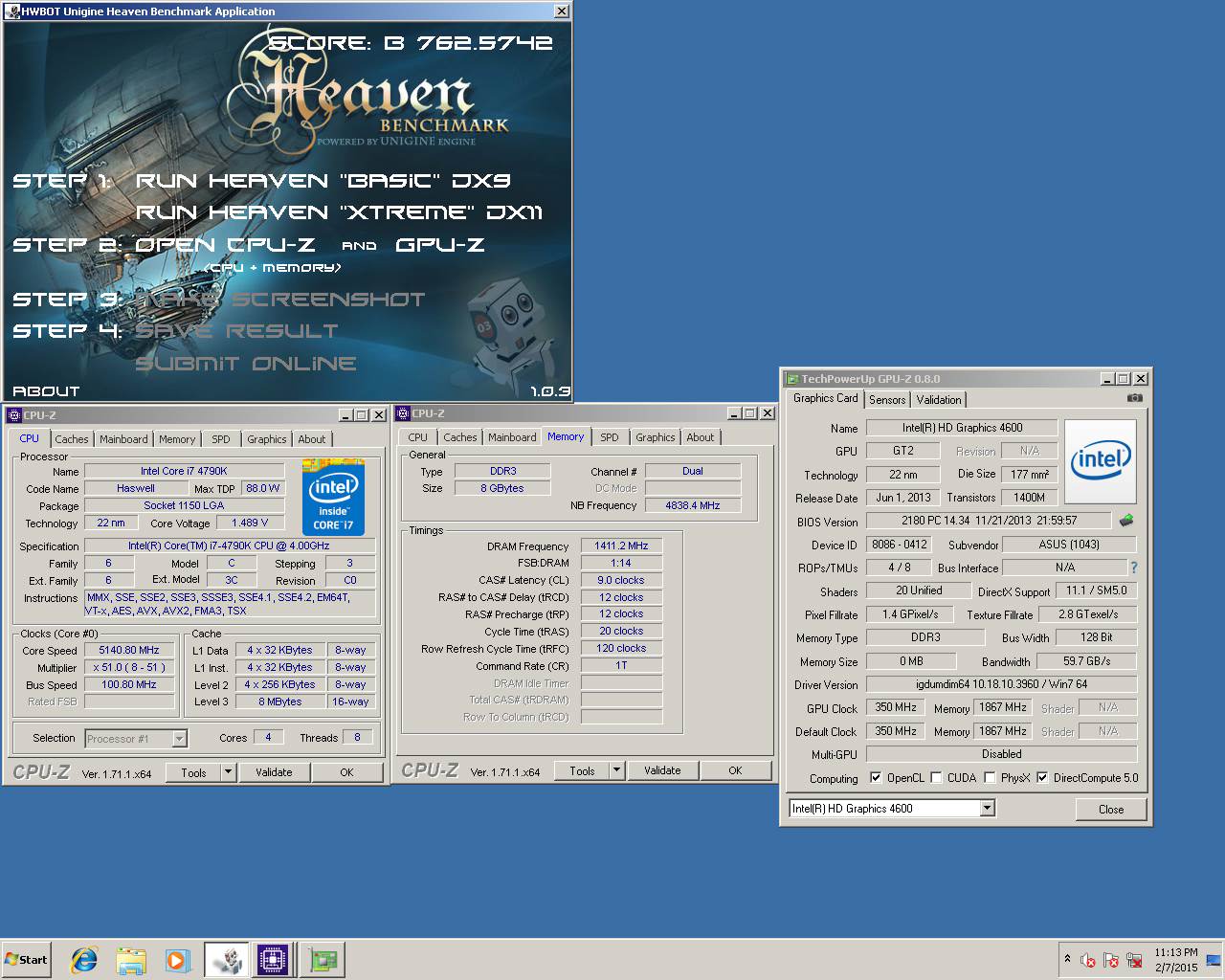The width and height of the screenshot is (1225, 980).
Task: Click left CPU-Z window title icon
Action: [x=13, y=414]
